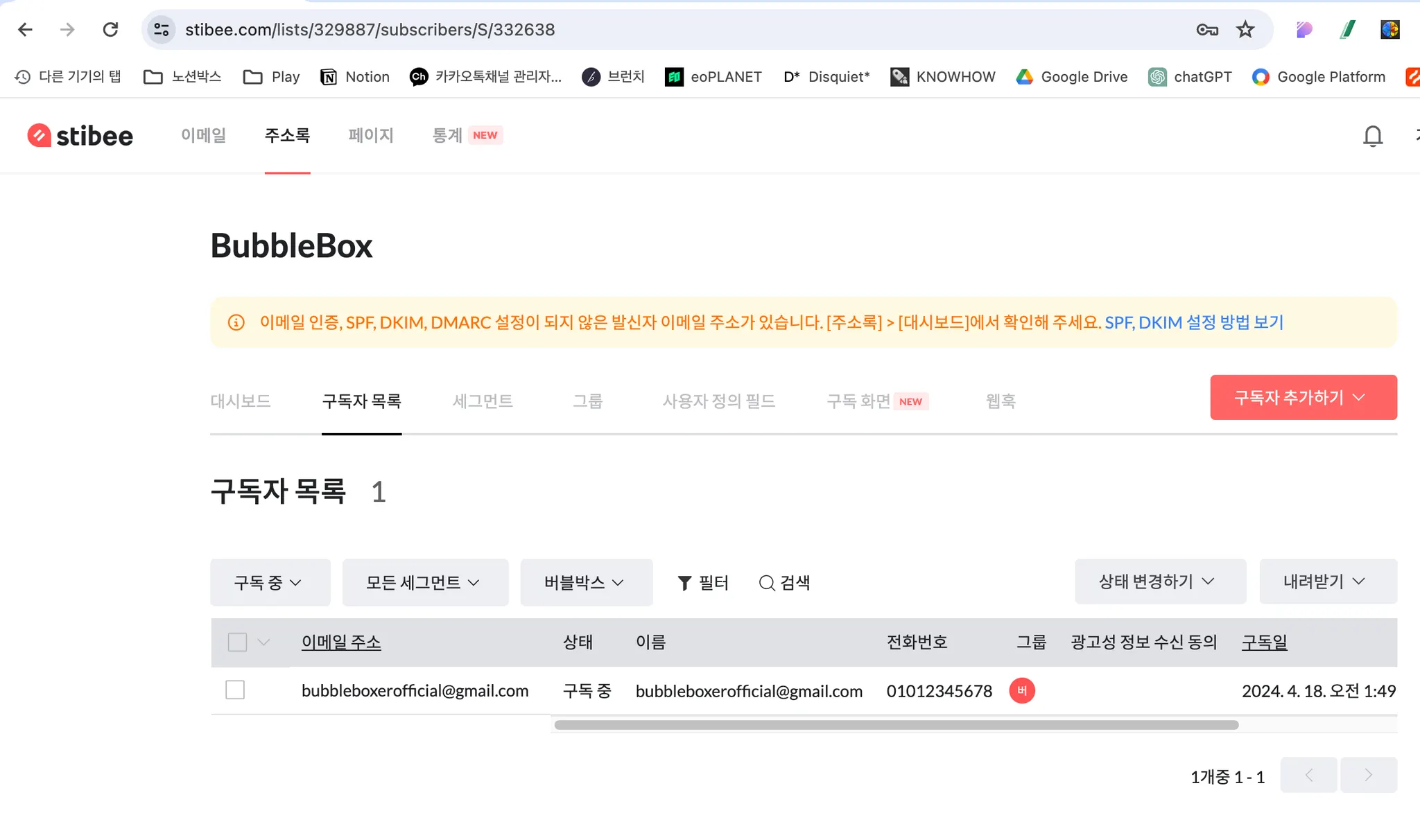Open the 구독 중 status dropdown
The height and width of the screenshot is (840, 1420).
(x=270, y=582)
